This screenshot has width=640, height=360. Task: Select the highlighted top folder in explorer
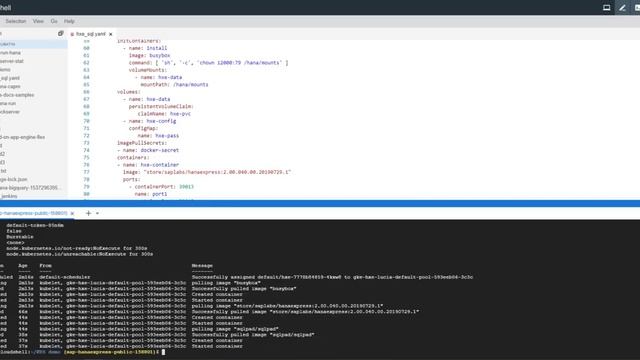pyautogui.click(x=33, y=44)
